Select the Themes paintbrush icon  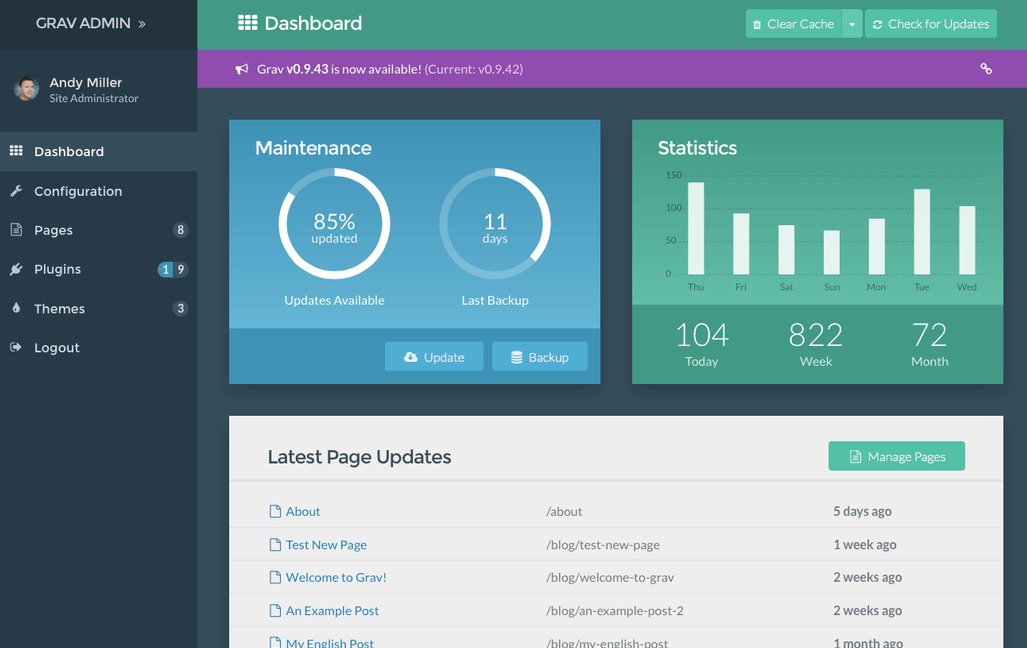click(x=14, y=308)
